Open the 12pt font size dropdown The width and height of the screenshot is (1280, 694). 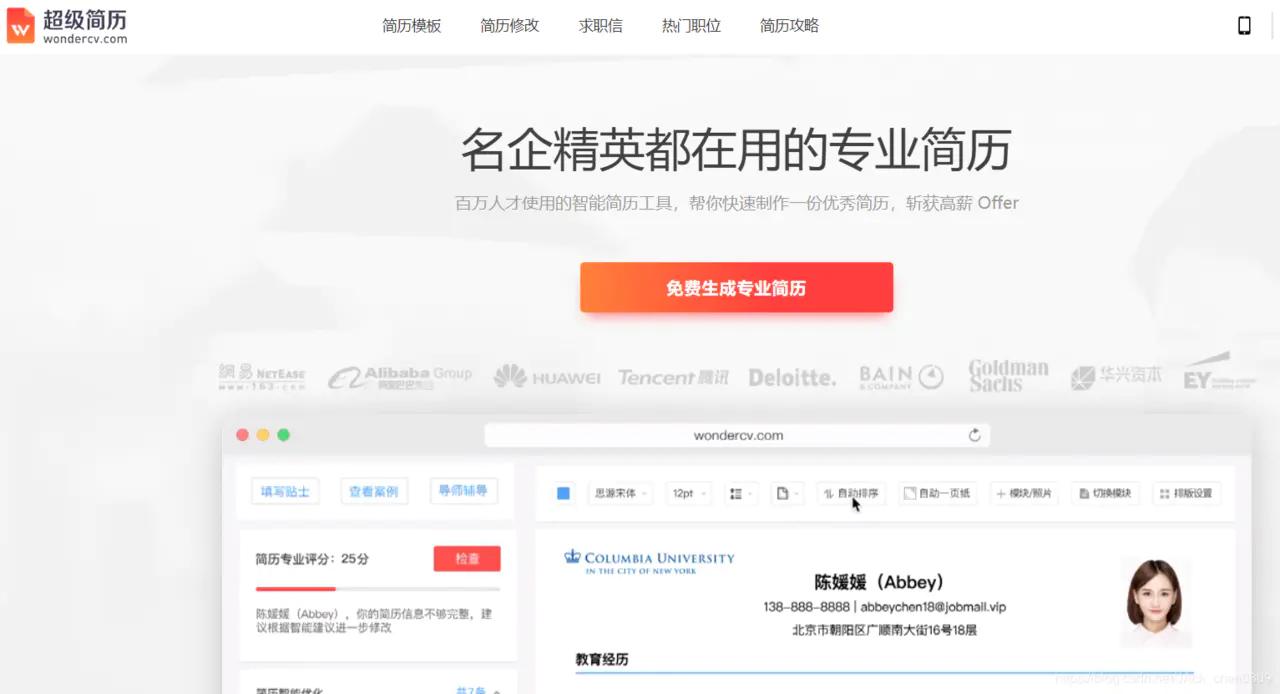click(x=688, y=493)
